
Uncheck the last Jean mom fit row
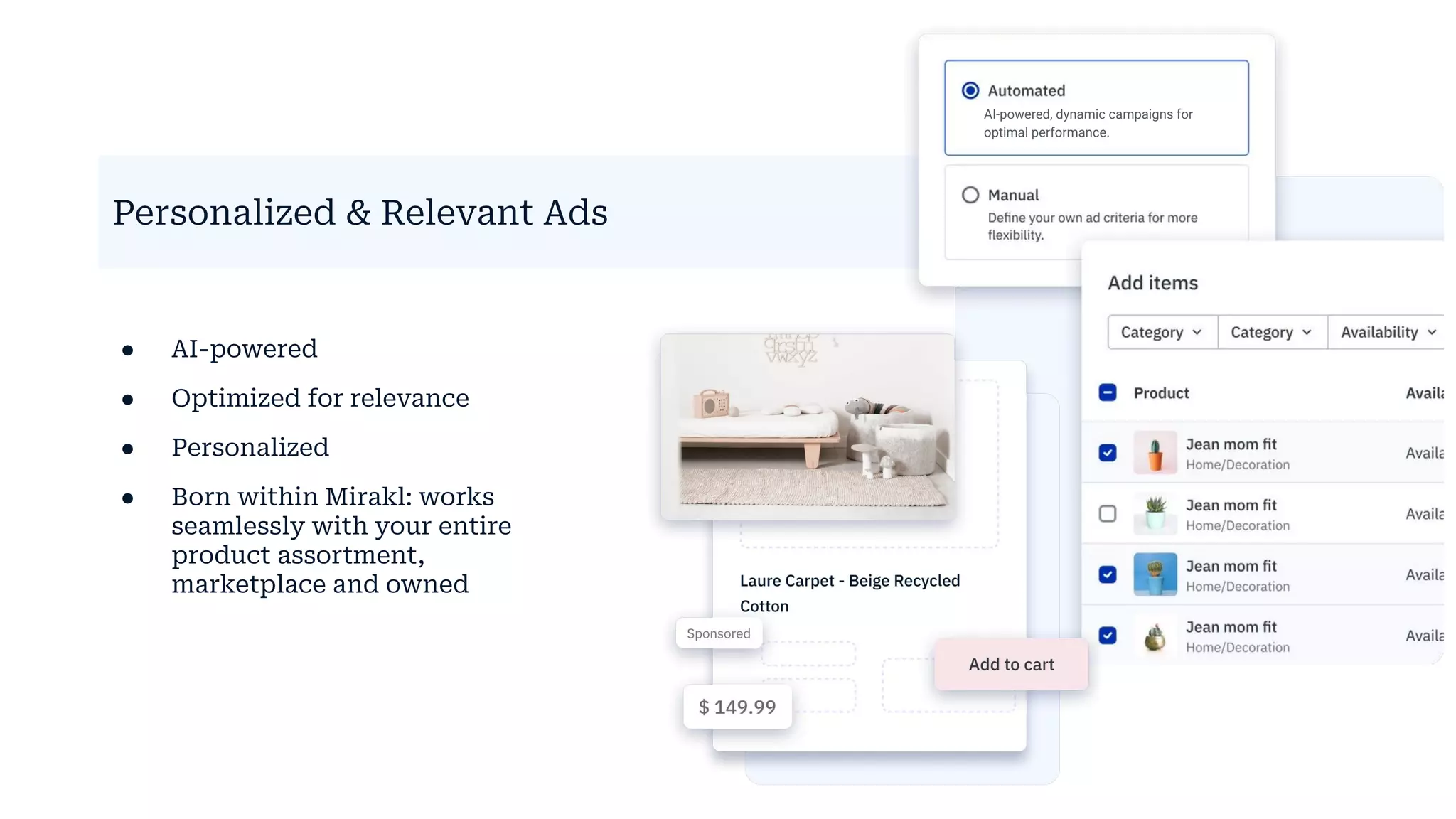pos(1108,636)
